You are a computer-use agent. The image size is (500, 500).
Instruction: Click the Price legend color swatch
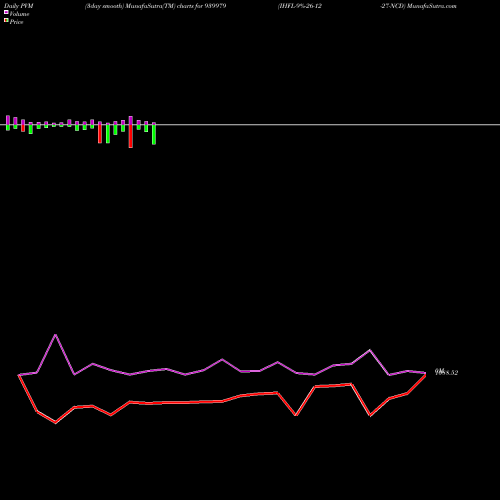[x=6, y=21]
